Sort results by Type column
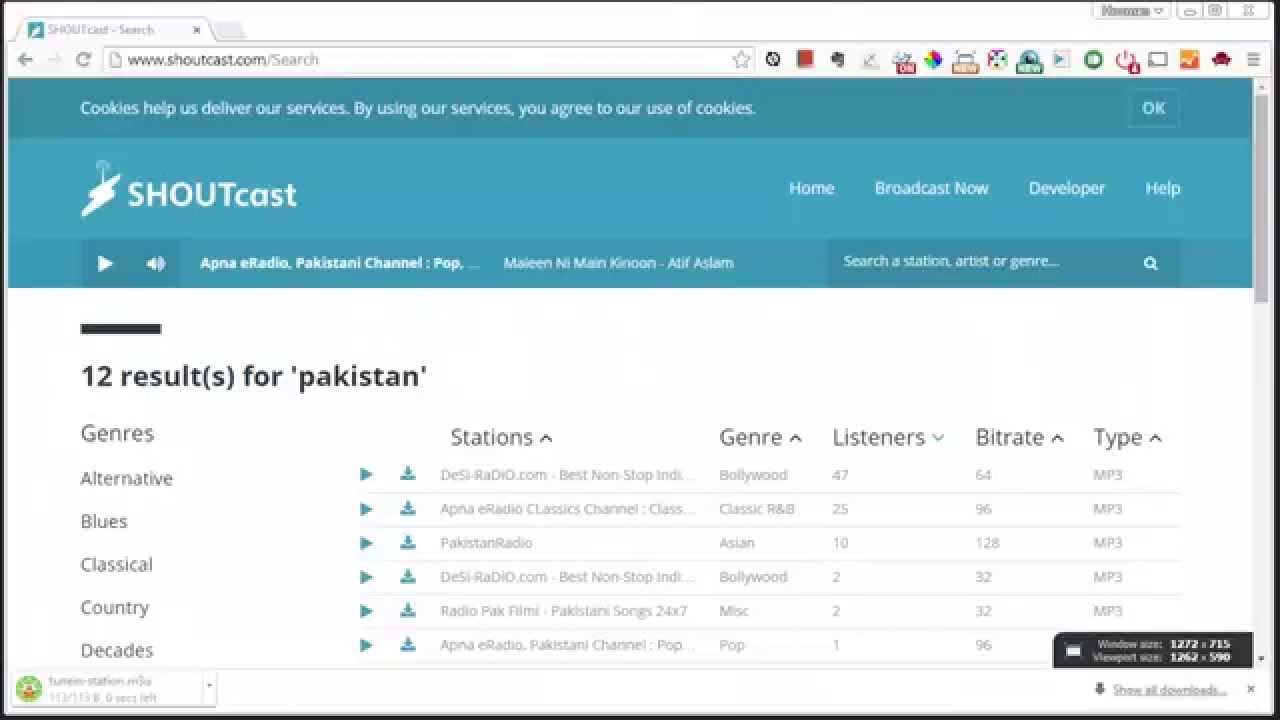 pyautogui.click(x=1127, y=437)
